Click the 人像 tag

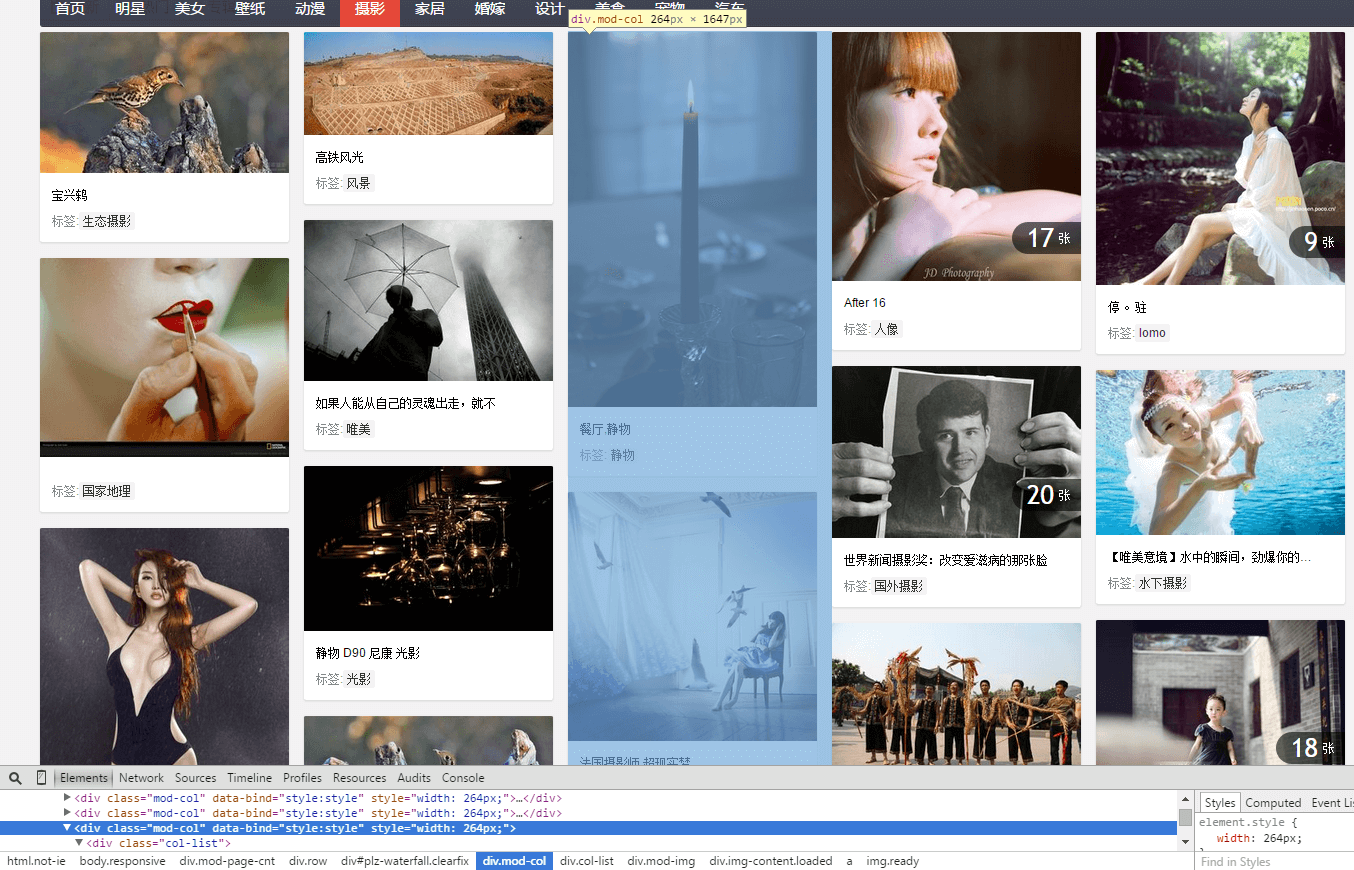(886, 329)
